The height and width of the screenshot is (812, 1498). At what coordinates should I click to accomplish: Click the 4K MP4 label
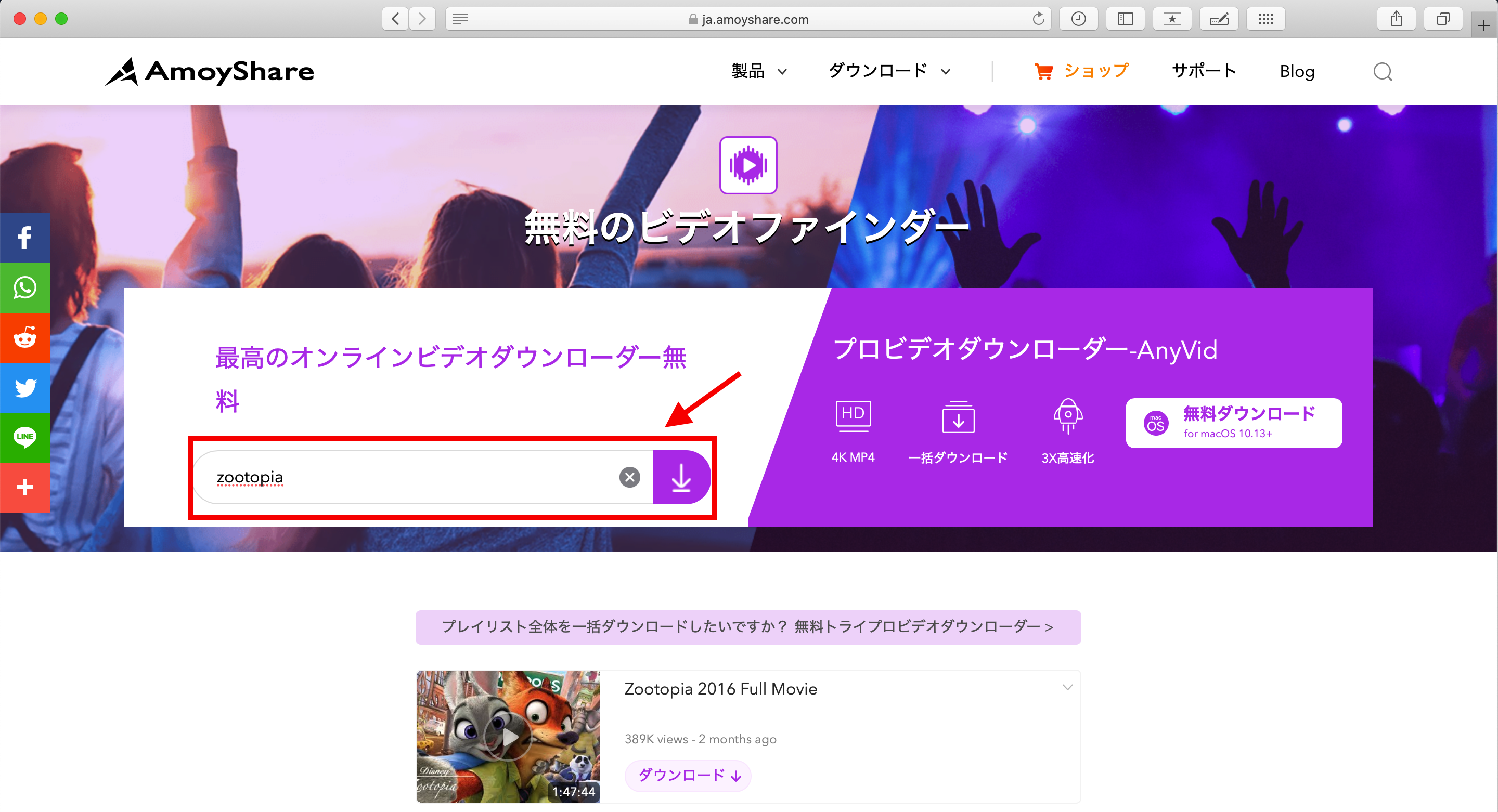click(x=853, y=457)
